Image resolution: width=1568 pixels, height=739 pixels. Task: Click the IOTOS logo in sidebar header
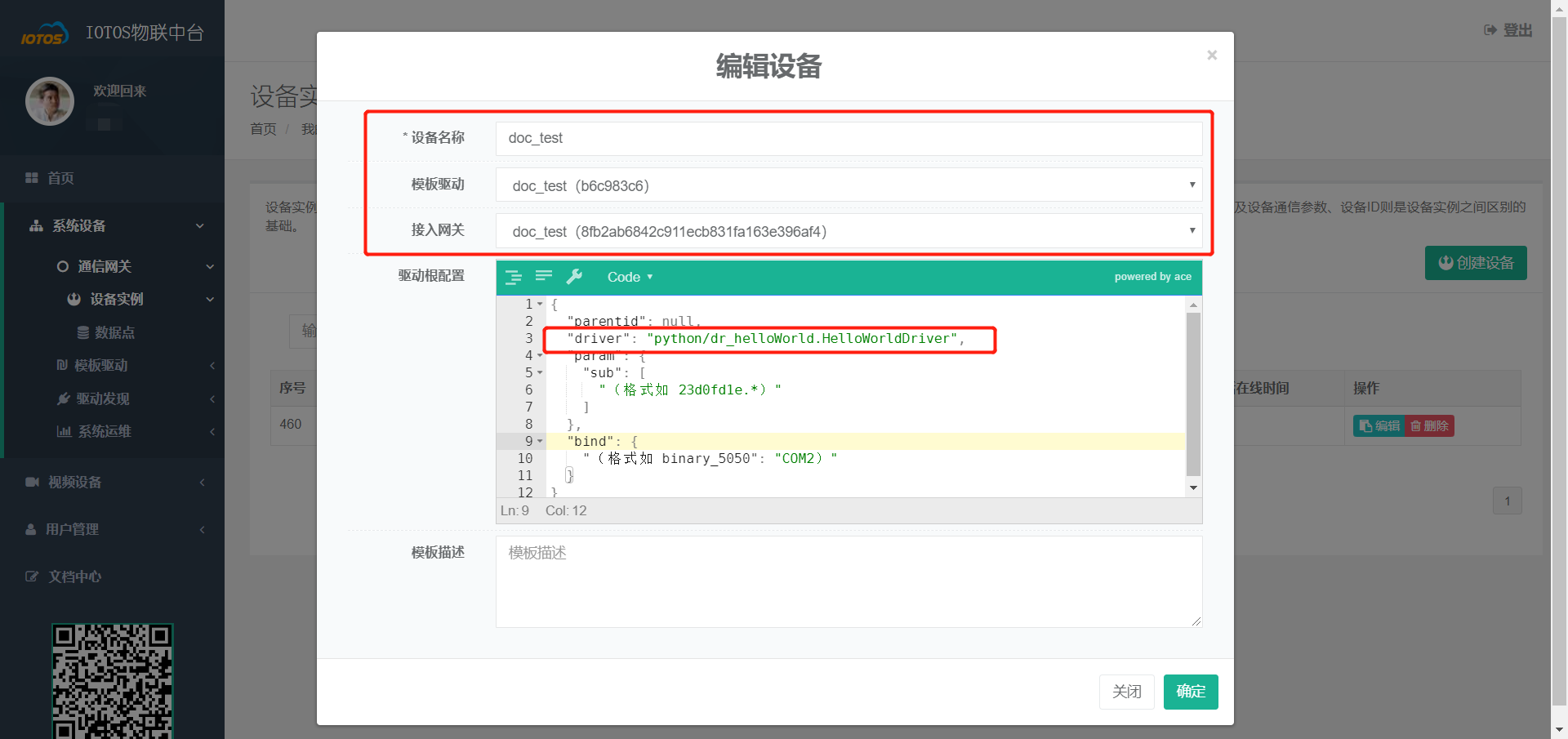[x=44, y=34]
